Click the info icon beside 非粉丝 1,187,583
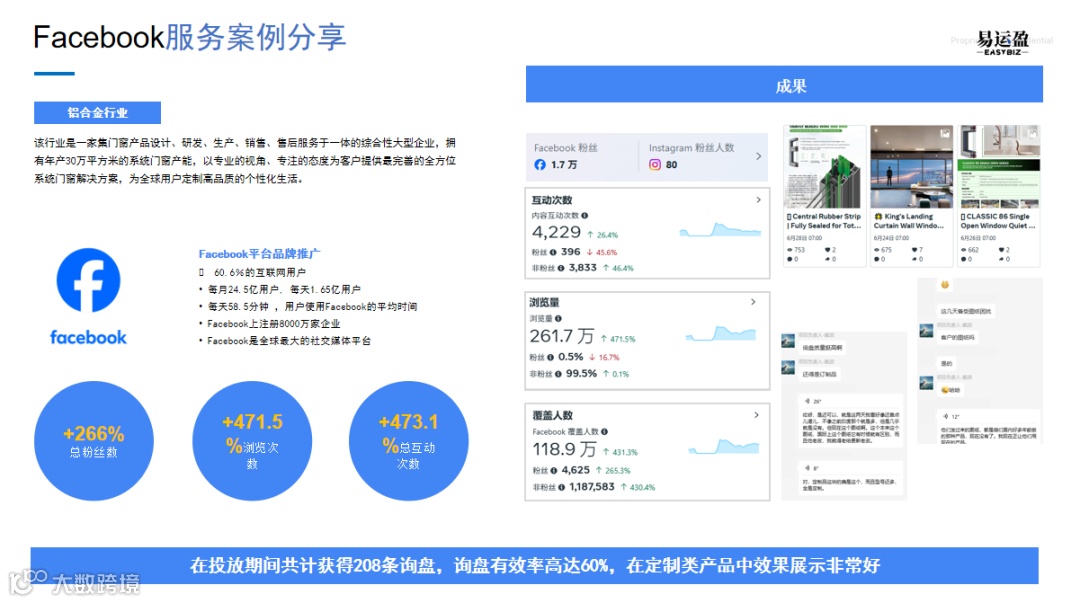 coord(561,487)
